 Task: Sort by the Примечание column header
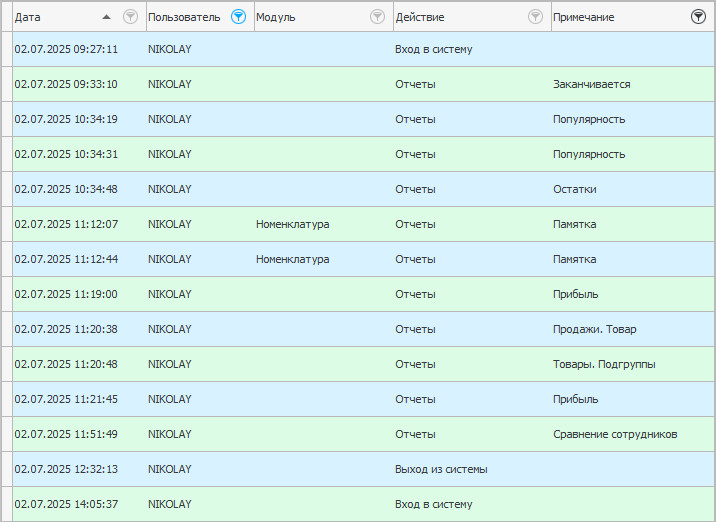583,17
